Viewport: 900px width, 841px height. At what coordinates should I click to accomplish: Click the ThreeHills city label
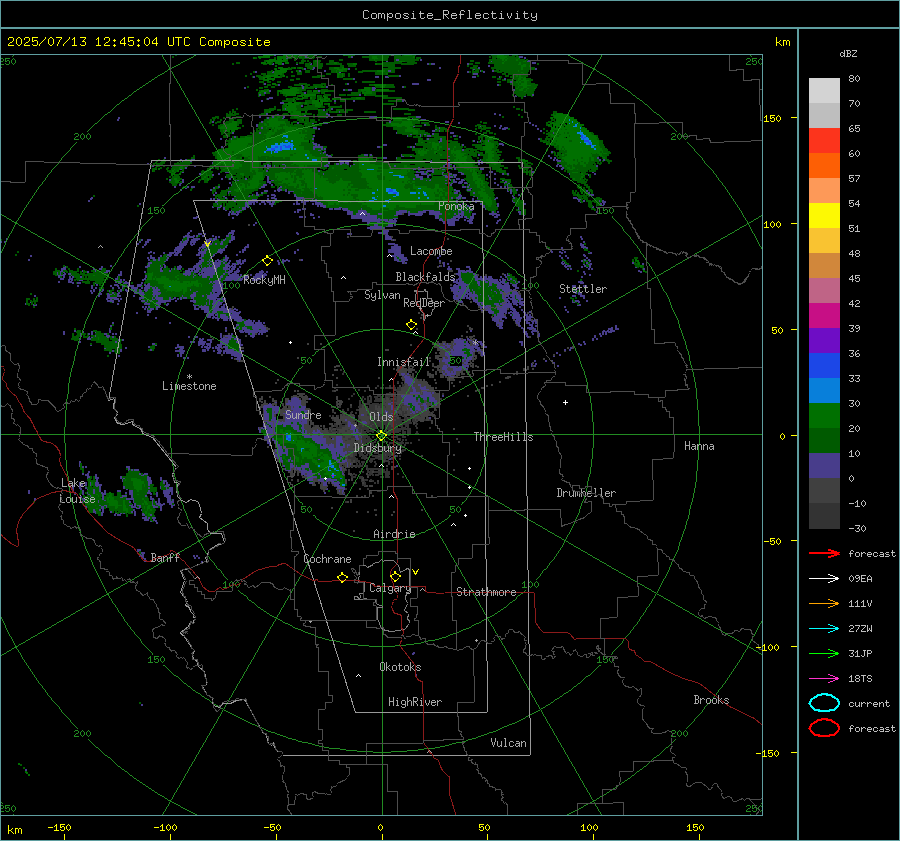click(x=503, y=437)
